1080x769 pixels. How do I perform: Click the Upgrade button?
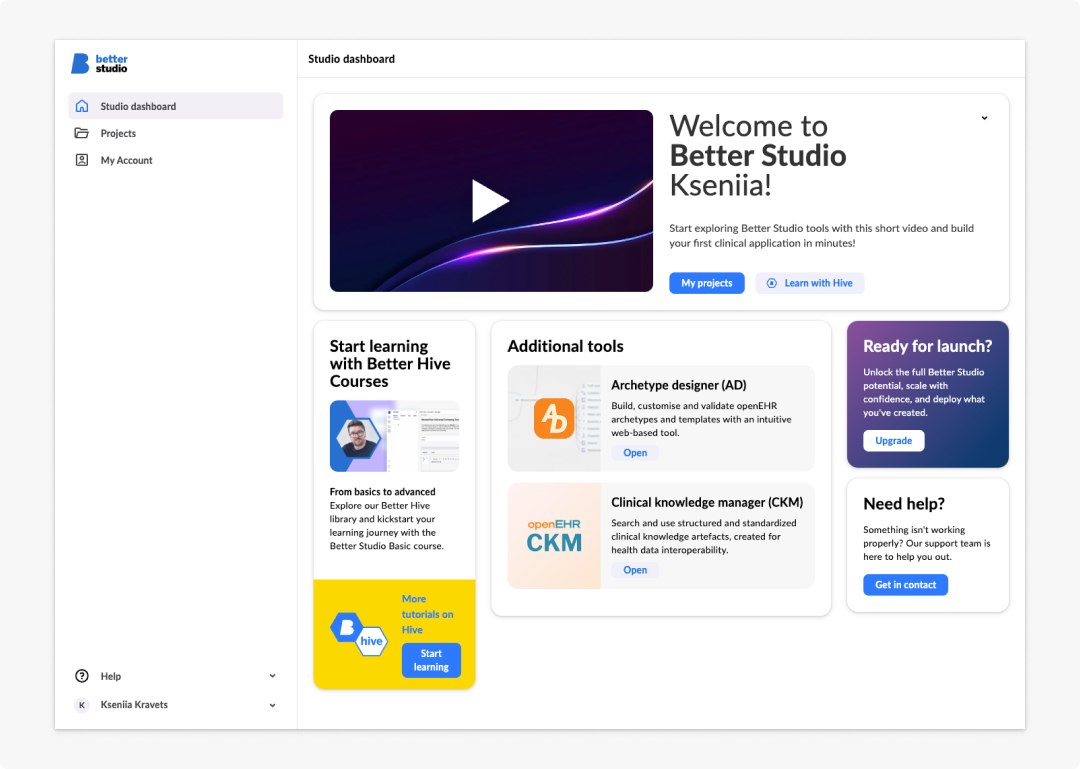(893, 440)
